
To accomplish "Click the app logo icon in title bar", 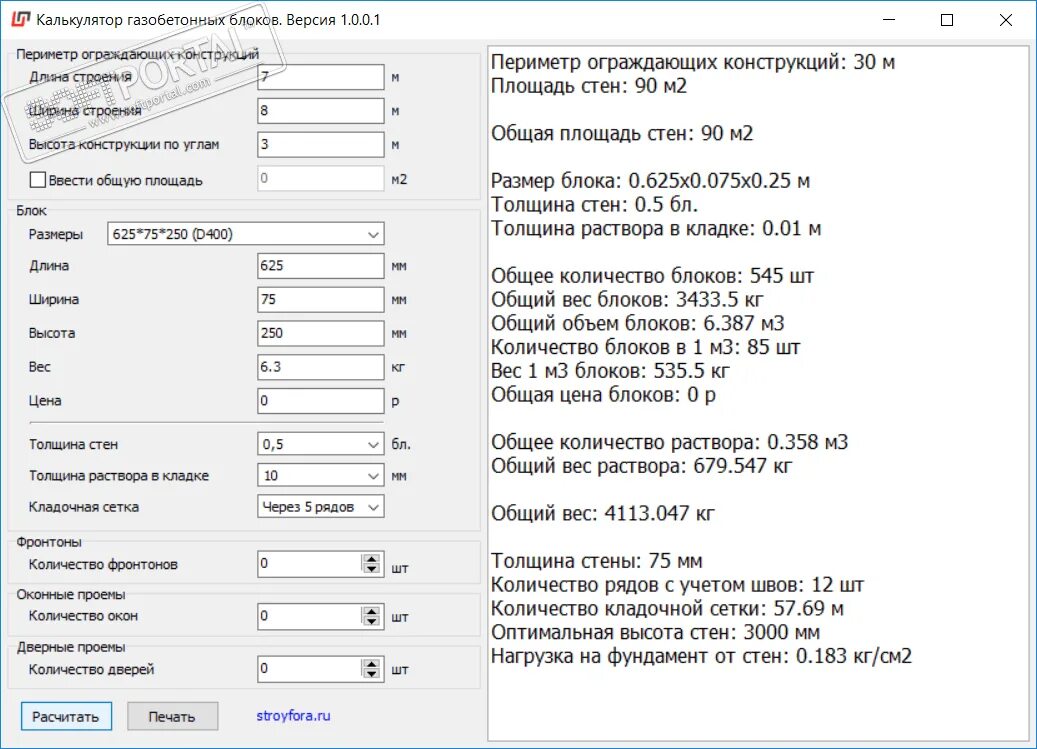I will click(21, 19).
